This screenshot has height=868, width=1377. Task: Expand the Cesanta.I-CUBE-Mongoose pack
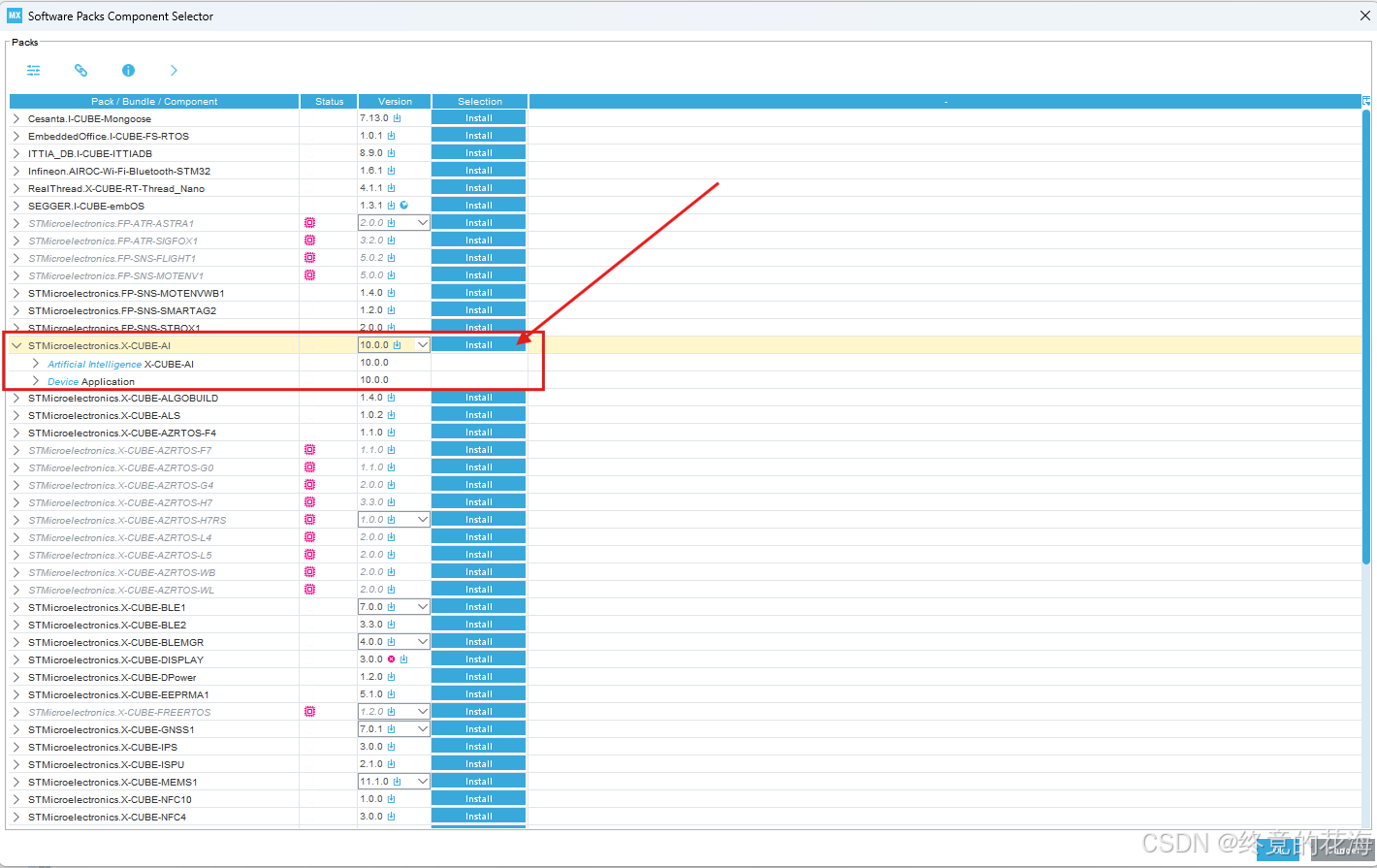pos(16,118)
